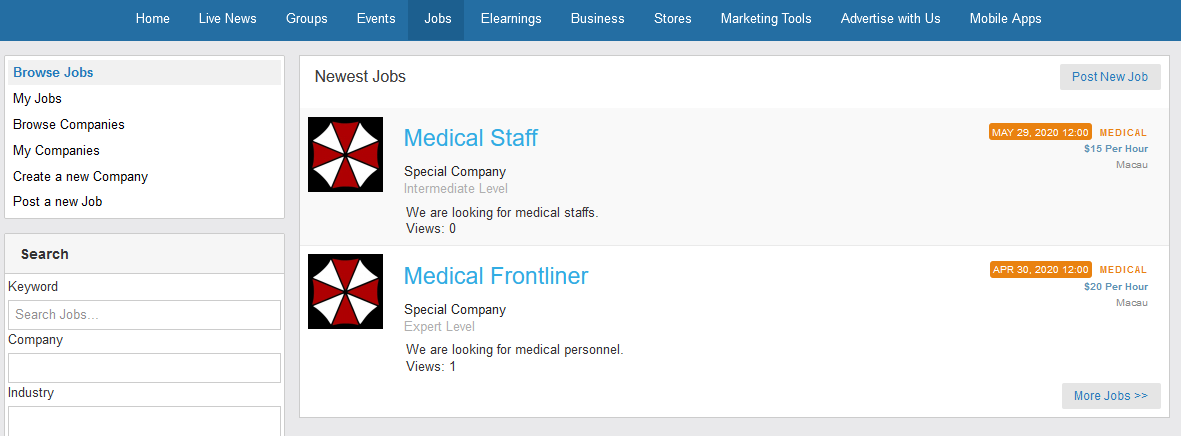Select My Jobs in the sidebar
This screenshot has width=1181, height=436.
(x=37, y=99)
